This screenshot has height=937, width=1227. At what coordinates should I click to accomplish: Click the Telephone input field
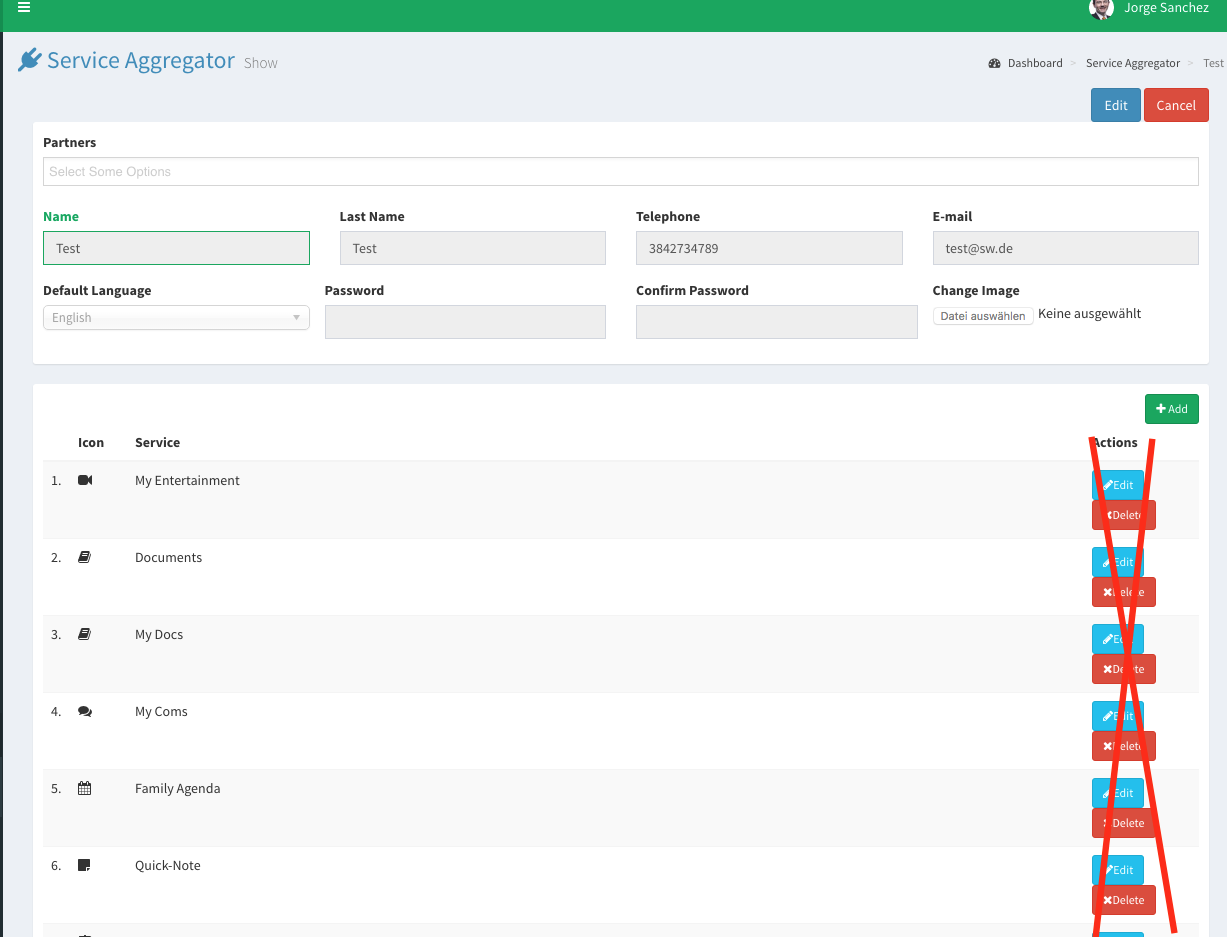[x=769, y=249]
